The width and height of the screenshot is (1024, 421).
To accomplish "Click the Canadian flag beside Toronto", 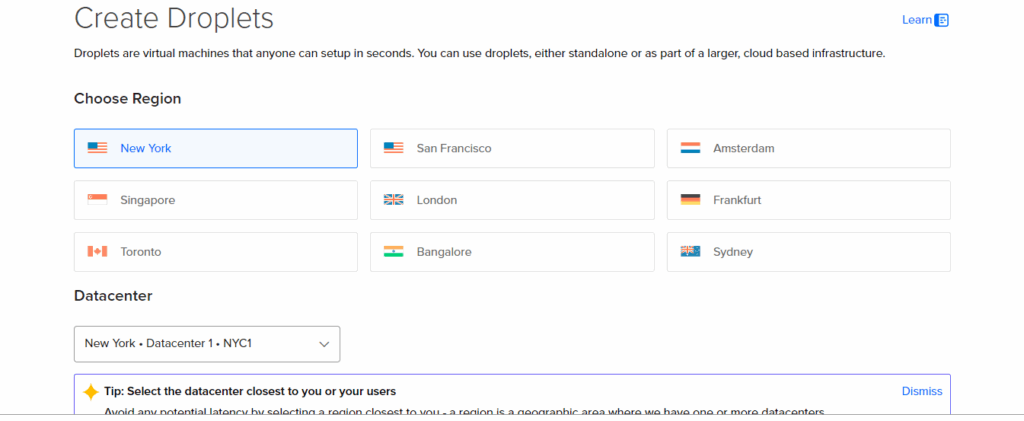I will 97,252.
